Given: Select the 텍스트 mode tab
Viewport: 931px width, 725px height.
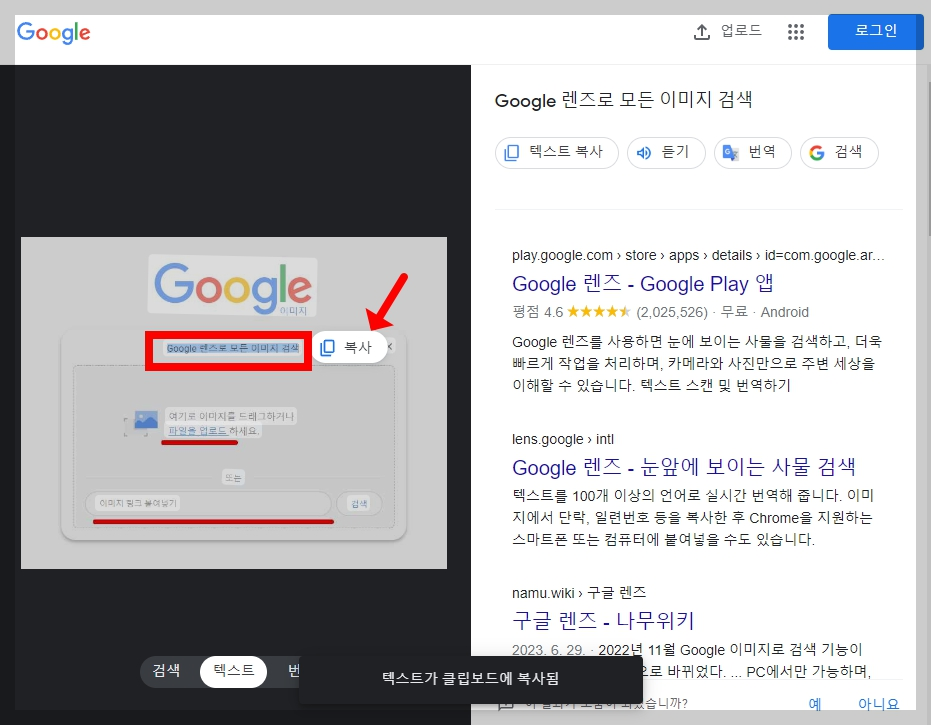Looking at the screenshot, I should click(233, 671).
